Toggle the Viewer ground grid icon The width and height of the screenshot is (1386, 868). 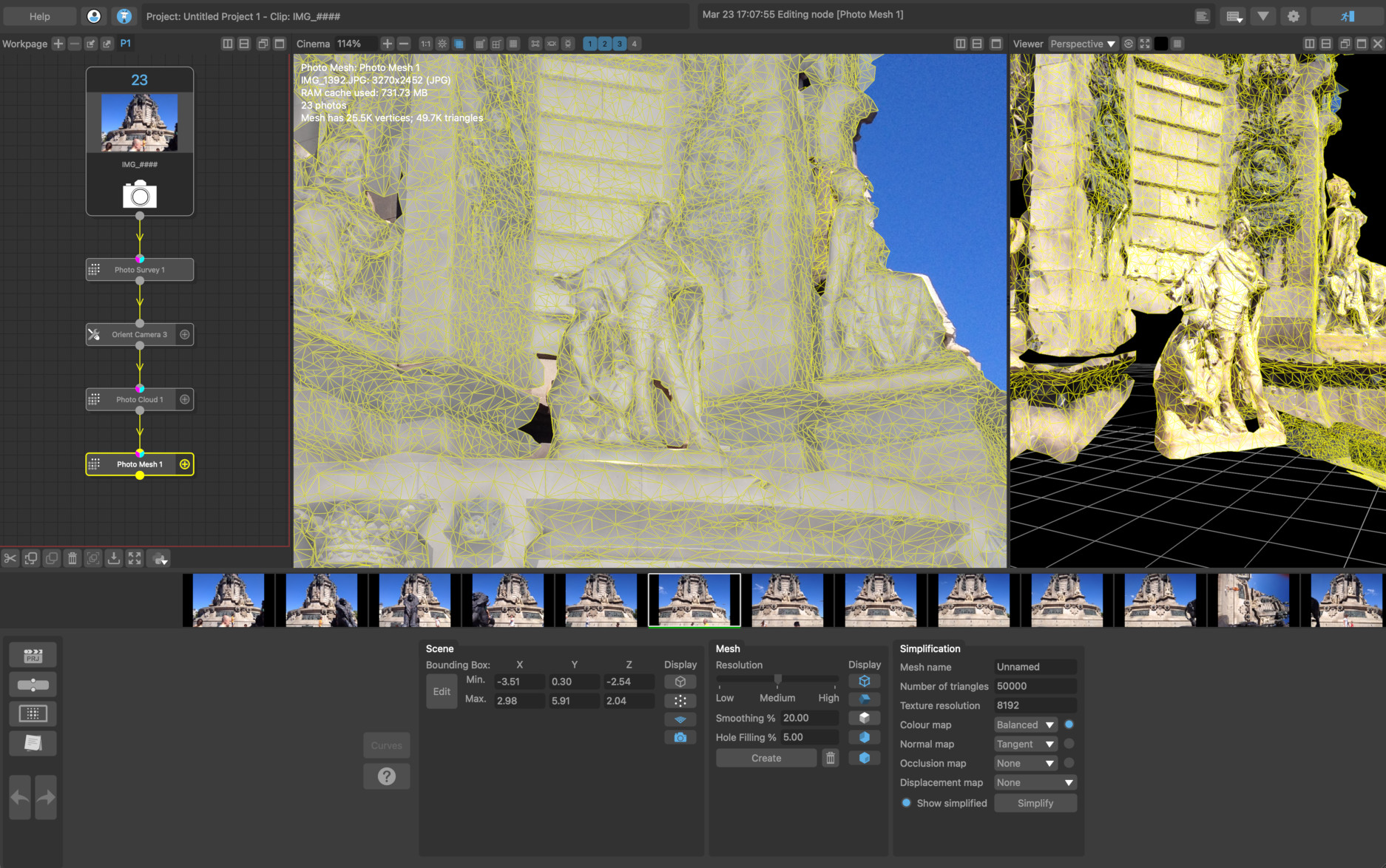click(x=1178, y=44)
